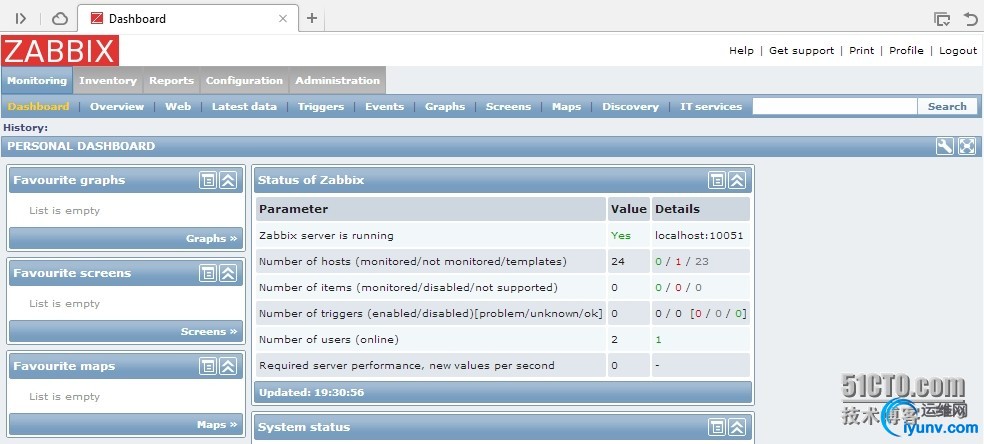Close the Dashboard browser tab

coord(283,19)
